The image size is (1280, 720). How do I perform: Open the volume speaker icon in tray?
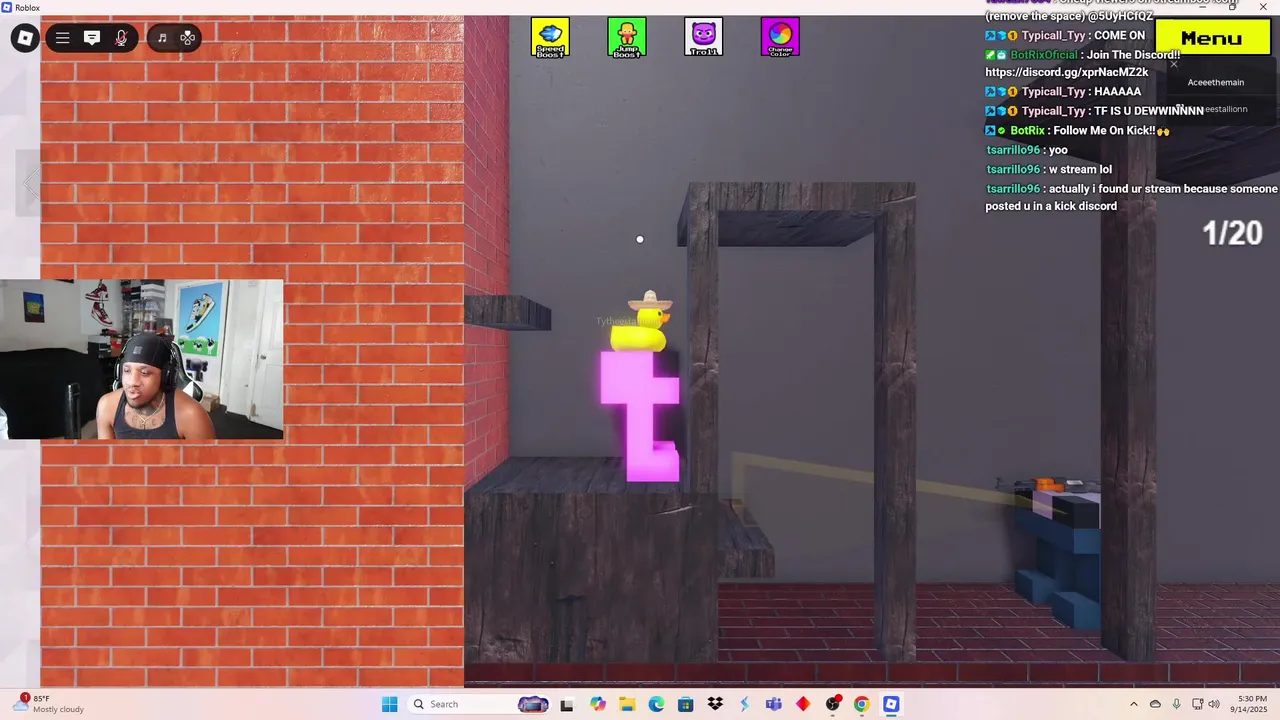1214,704
